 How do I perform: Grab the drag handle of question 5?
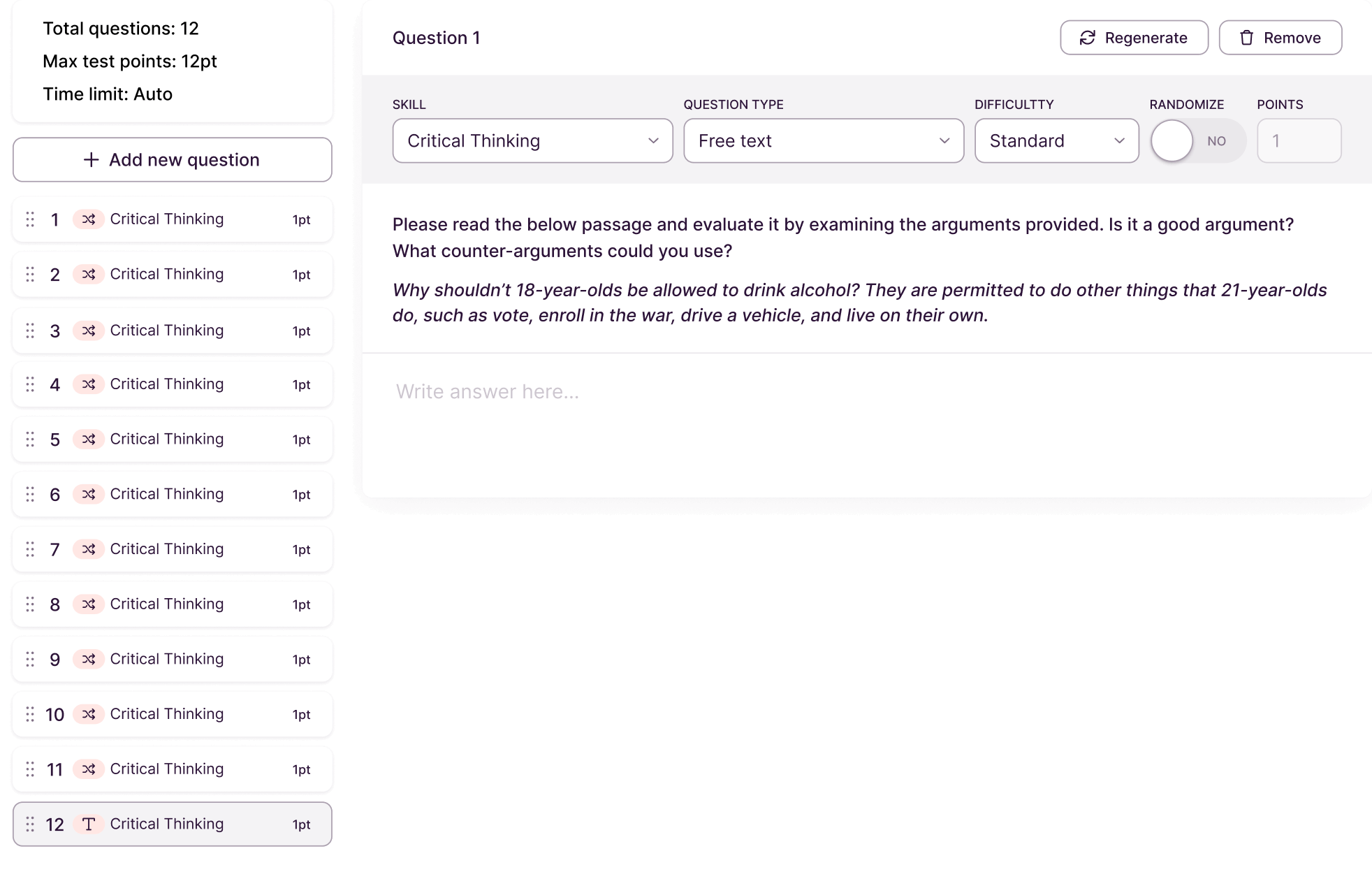click(30, 439)
